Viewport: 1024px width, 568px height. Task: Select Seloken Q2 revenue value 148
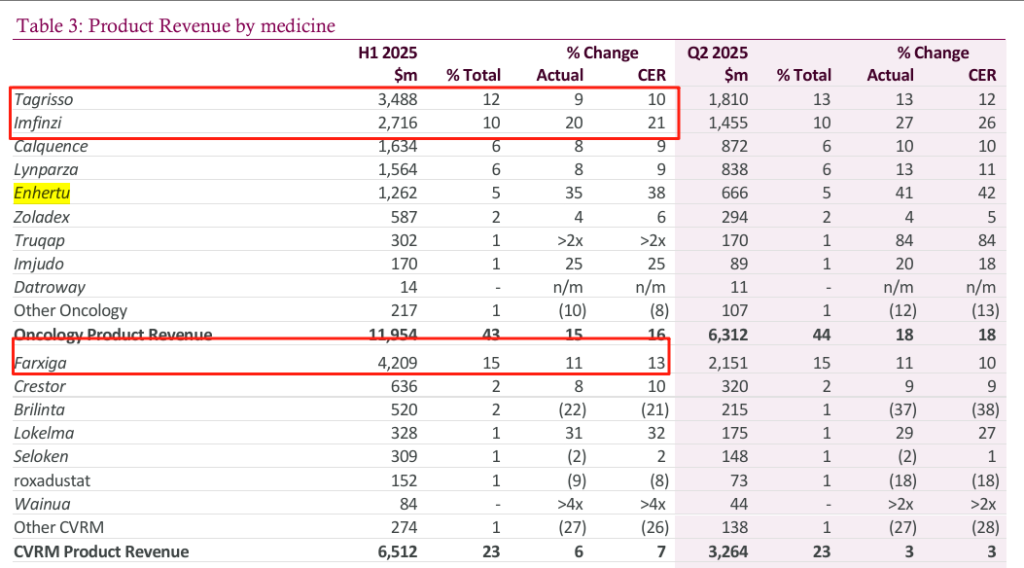(735, 456)
